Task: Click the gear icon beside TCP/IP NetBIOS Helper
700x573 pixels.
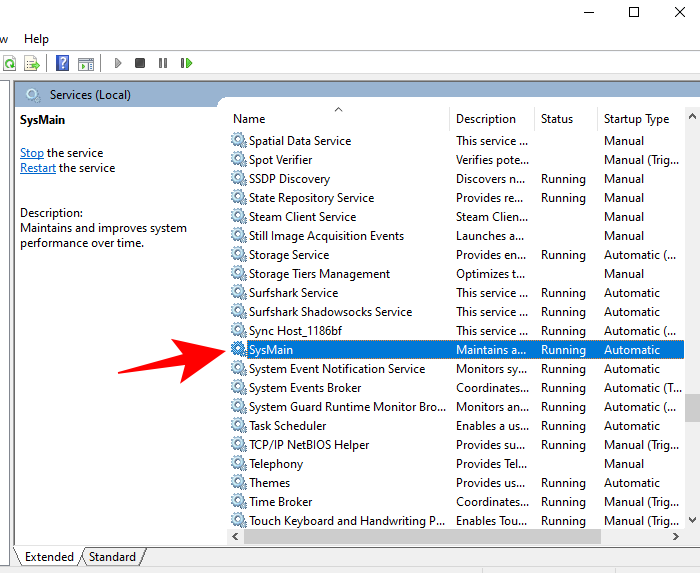Action: click(x=239, y=444)
